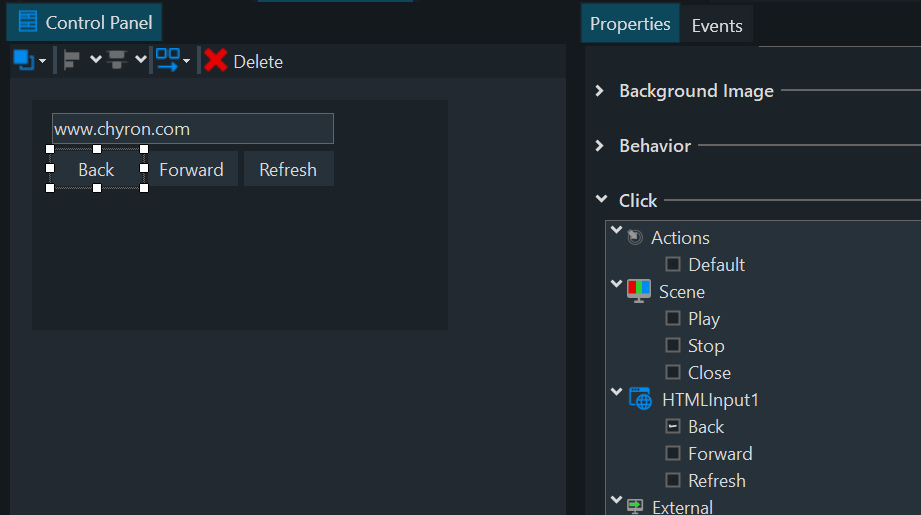
Task: Click the red X Delete icon
Action: 215,61
